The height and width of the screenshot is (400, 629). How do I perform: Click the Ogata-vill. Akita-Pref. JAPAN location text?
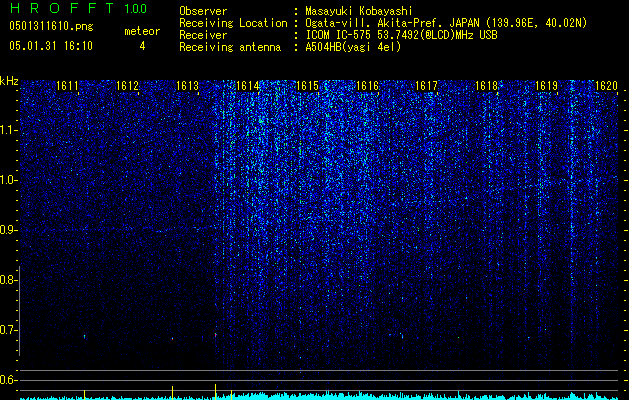click(x=446, y=23)
